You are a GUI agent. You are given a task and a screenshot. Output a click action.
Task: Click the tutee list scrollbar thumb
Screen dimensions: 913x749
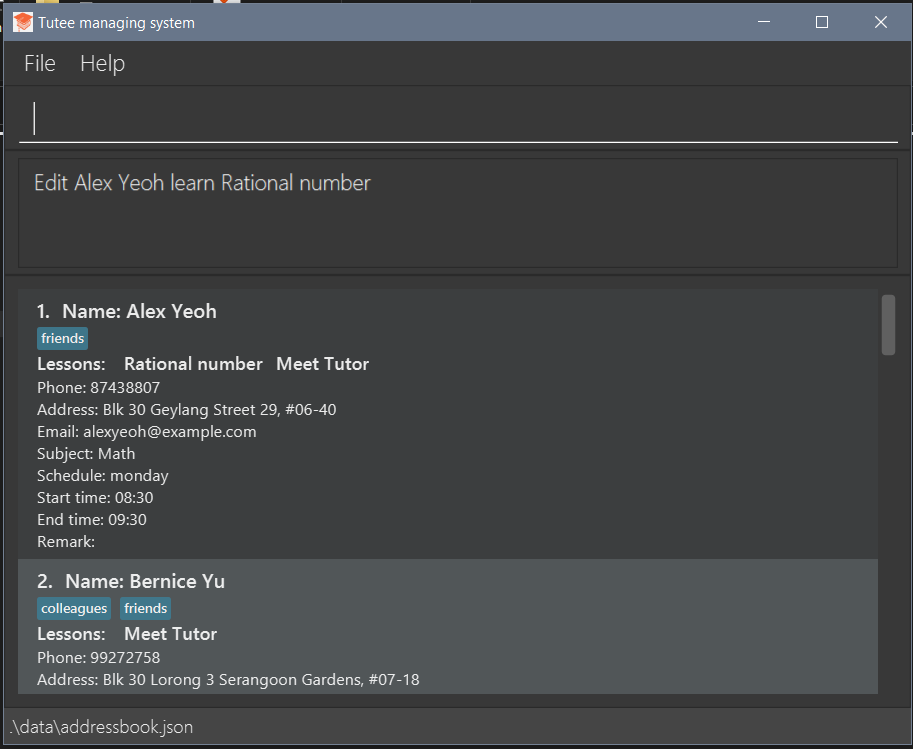pyautogui.click(x=888, y=324)
